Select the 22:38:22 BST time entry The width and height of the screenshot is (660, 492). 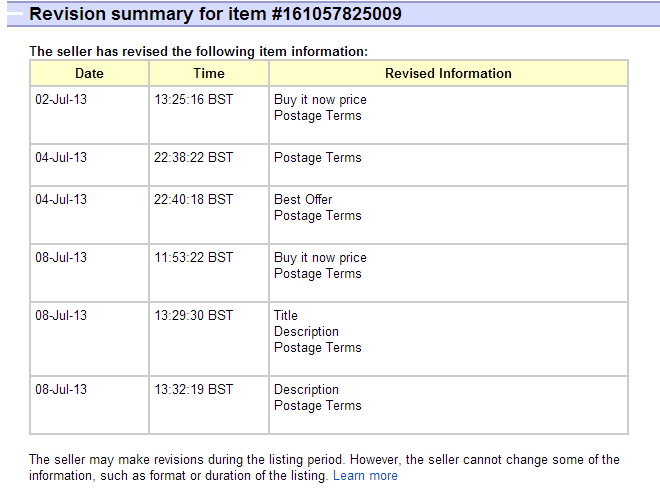tap(194, 158)
